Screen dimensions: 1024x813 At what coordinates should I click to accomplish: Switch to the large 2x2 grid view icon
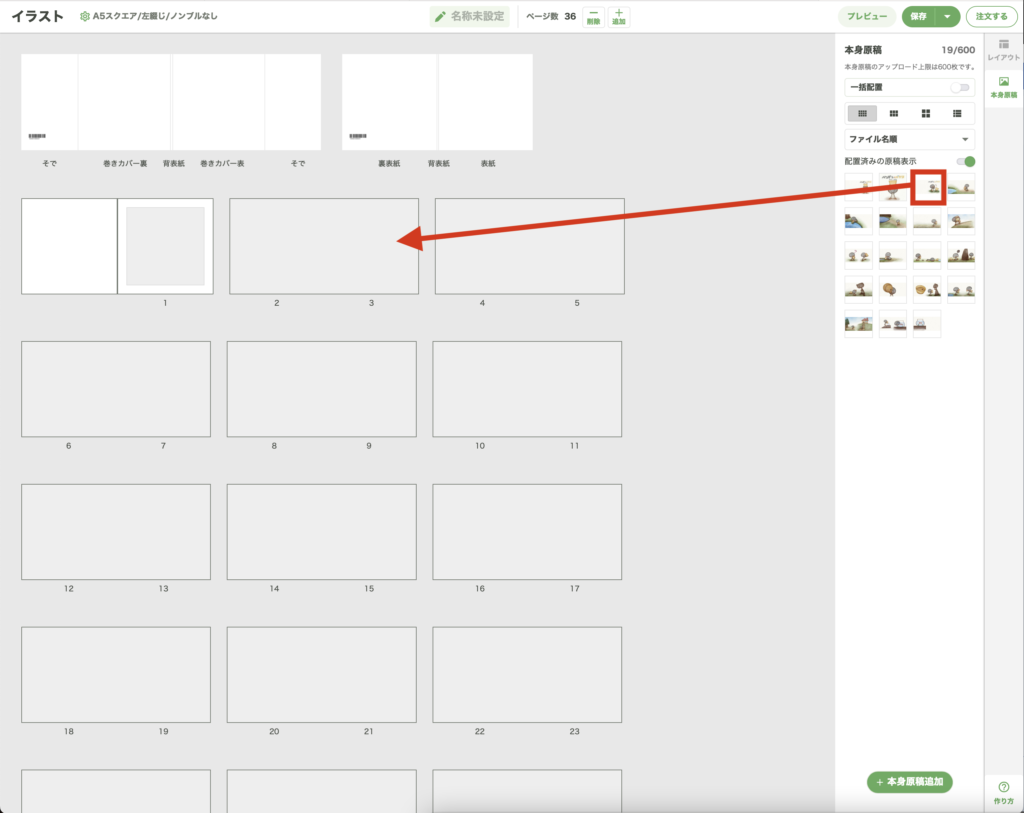tap(926, 113)
